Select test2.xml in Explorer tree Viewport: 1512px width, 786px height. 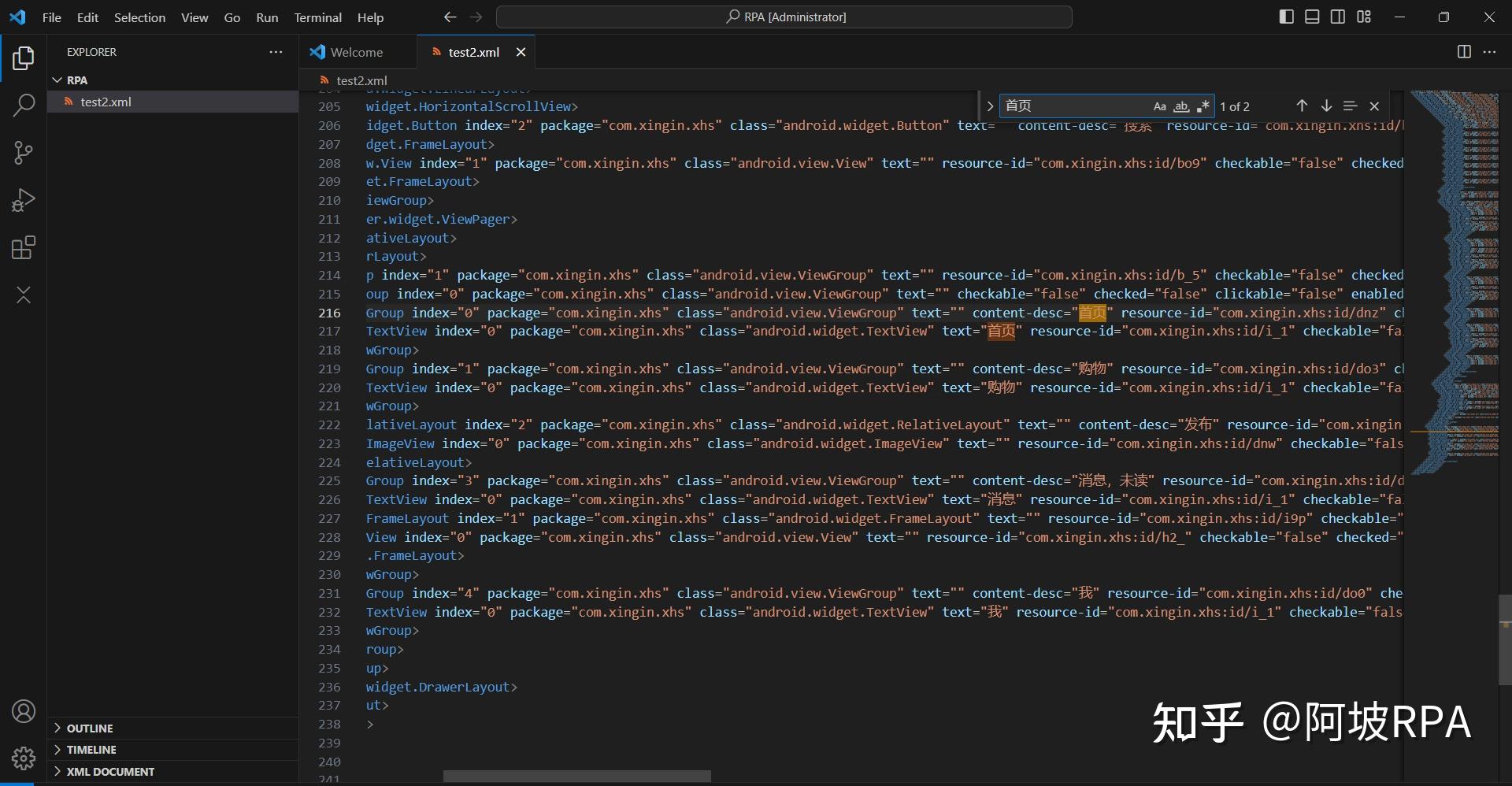pyautogui.click(x=106, y=102)
